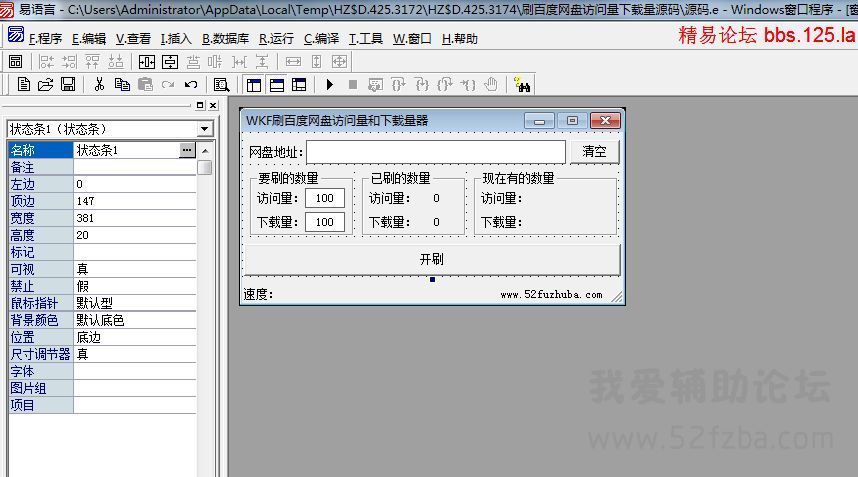Viewport: 858px width, 477px height.
Task: Align selected components to the bottom
Action: coord(115,62)
